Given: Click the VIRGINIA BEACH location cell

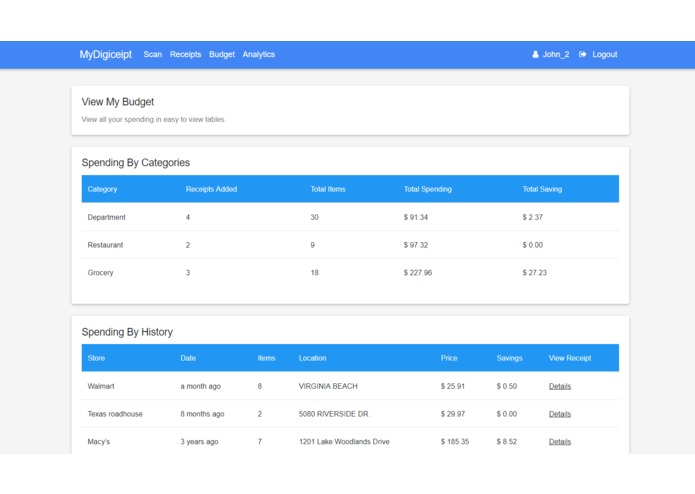Looking at the screenshot, I should tap(328, 386).
